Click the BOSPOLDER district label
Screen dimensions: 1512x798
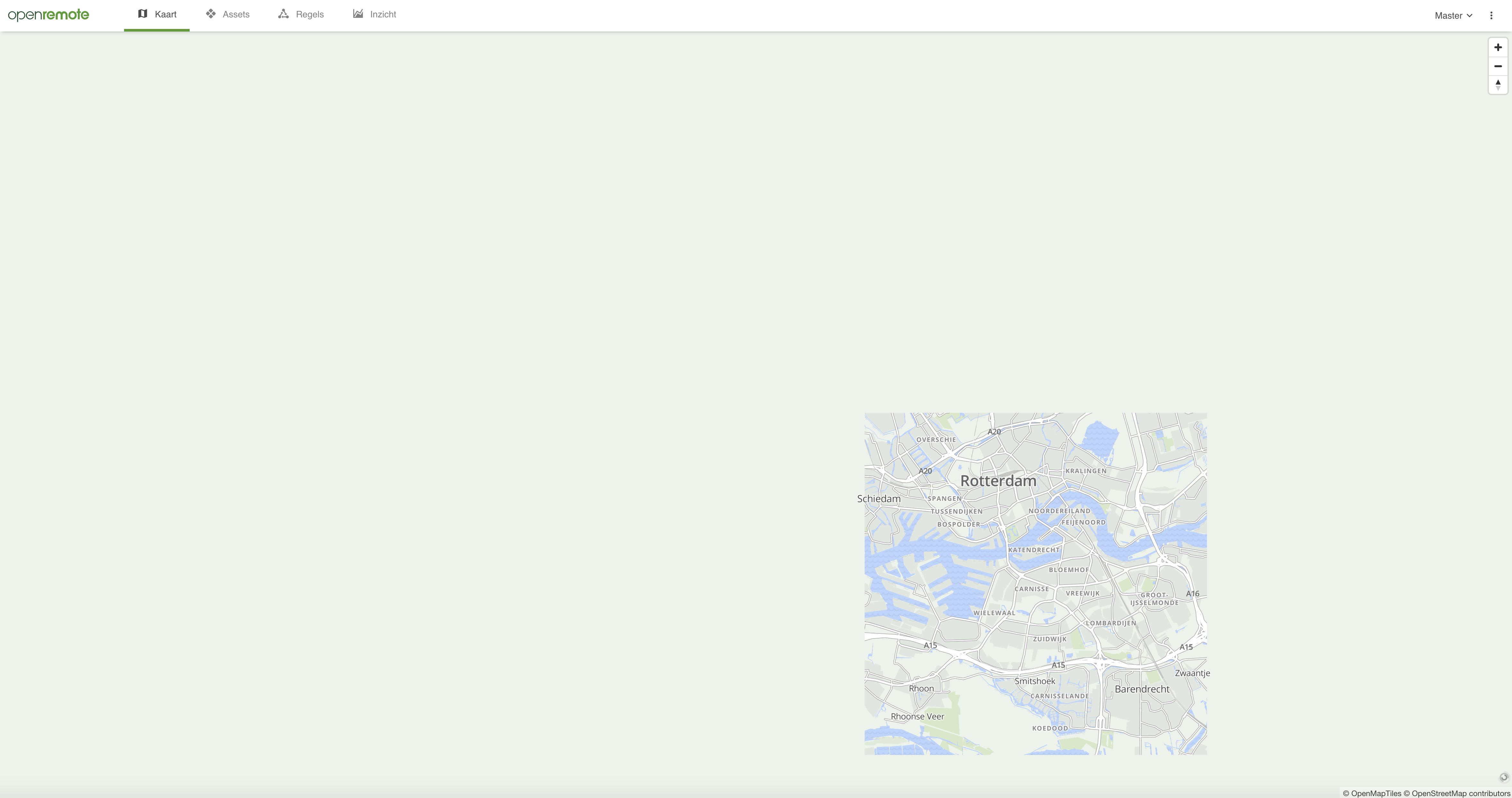point(959,524)
